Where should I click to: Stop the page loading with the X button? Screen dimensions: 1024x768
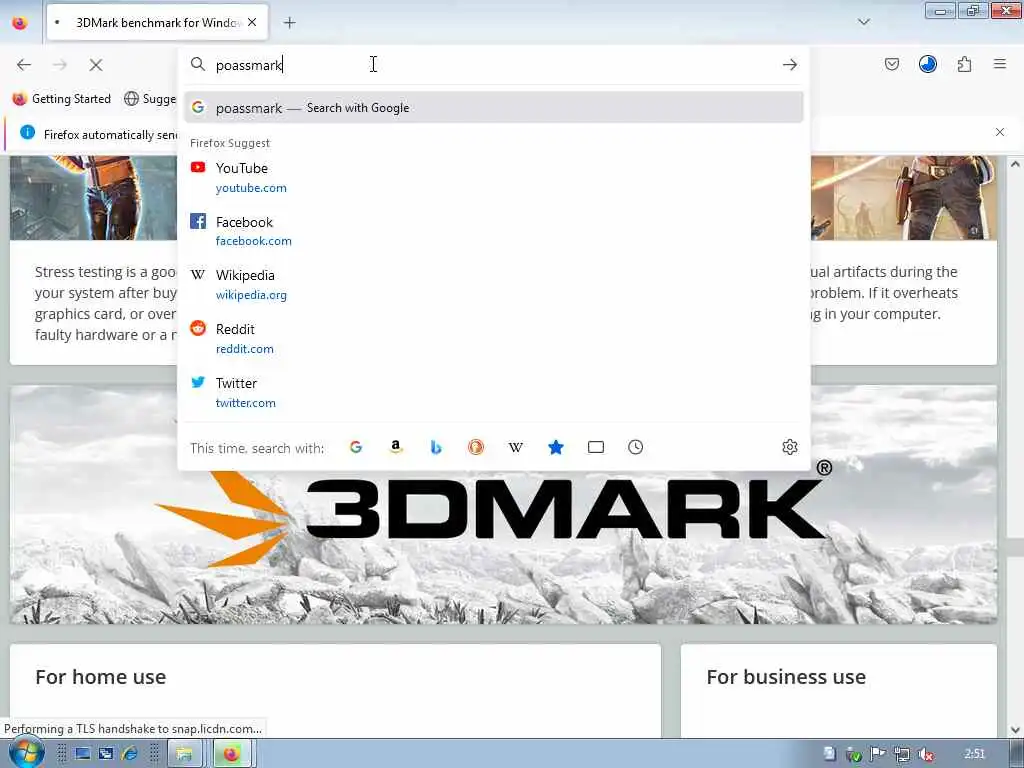(96, 65)
